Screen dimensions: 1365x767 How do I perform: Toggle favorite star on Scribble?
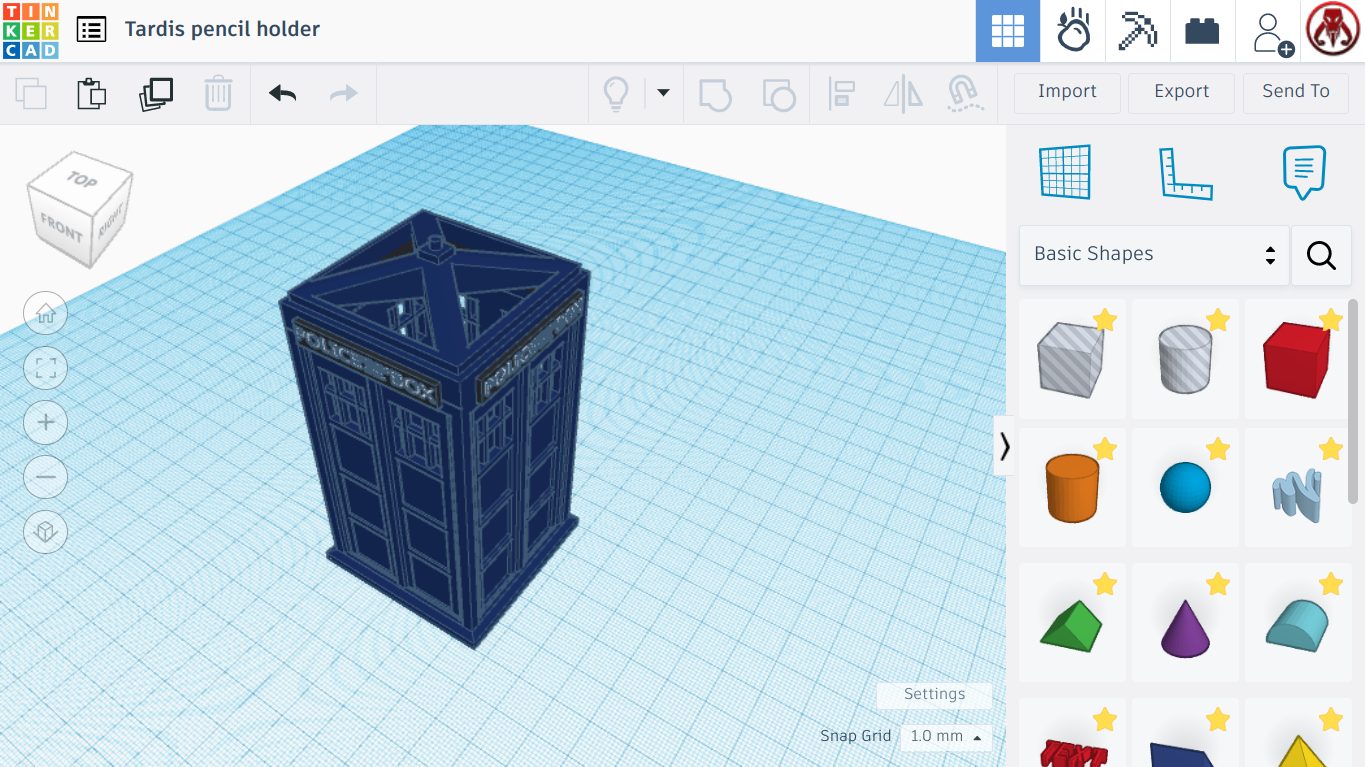(x=1330, y=449)
